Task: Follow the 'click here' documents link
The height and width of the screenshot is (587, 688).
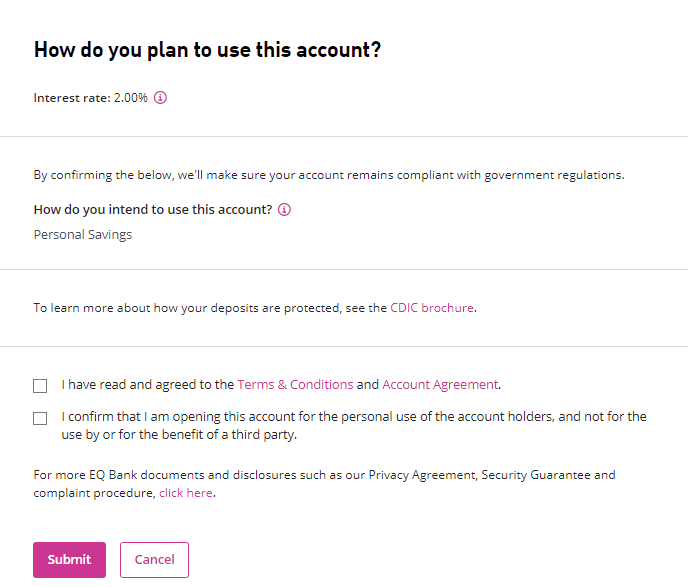Action: (x=185, y=493)
